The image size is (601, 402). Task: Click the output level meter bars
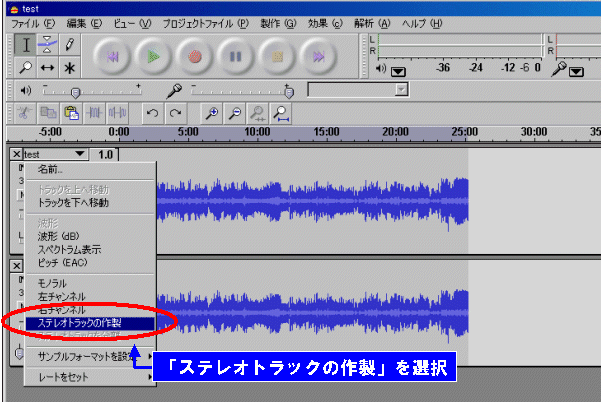pyautogui.click(x=460, y=46)
